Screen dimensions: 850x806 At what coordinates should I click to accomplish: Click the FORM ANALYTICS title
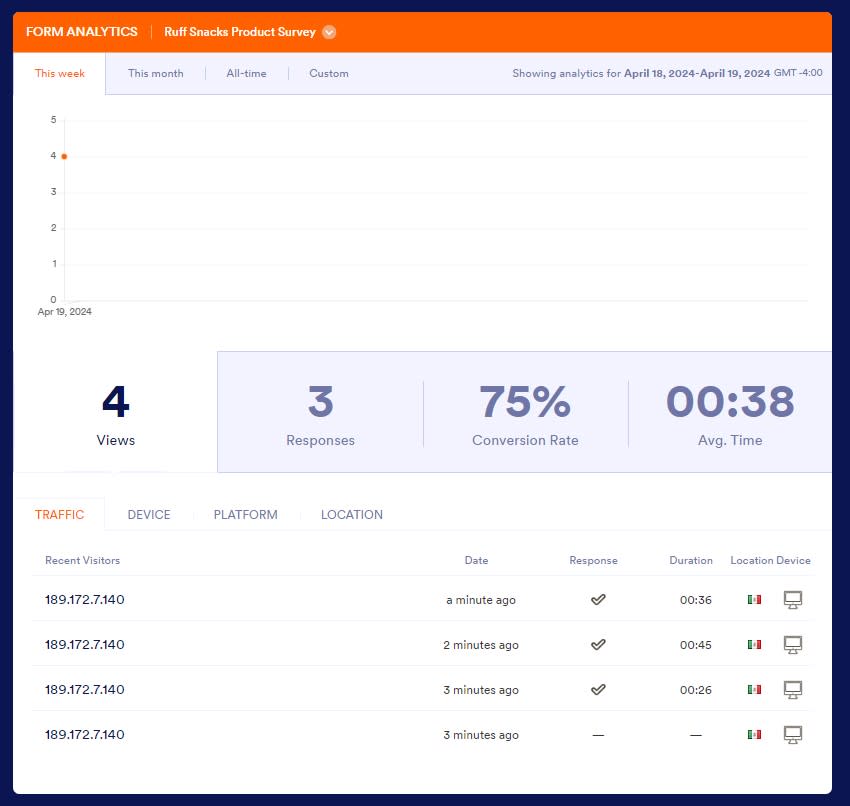click(82, 32)
